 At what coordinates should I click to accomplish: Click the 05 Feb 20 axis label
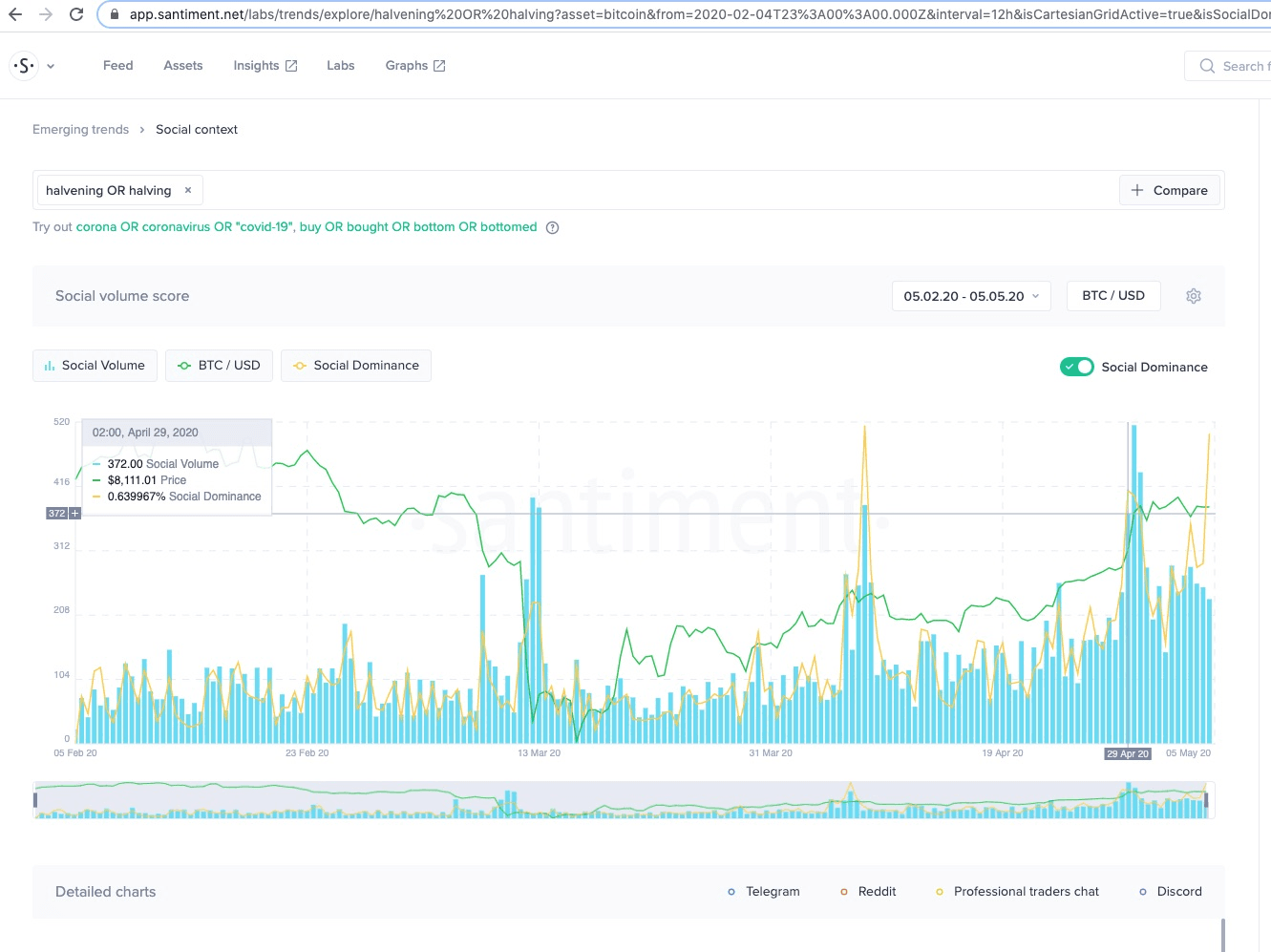click(x=75, y=753)
